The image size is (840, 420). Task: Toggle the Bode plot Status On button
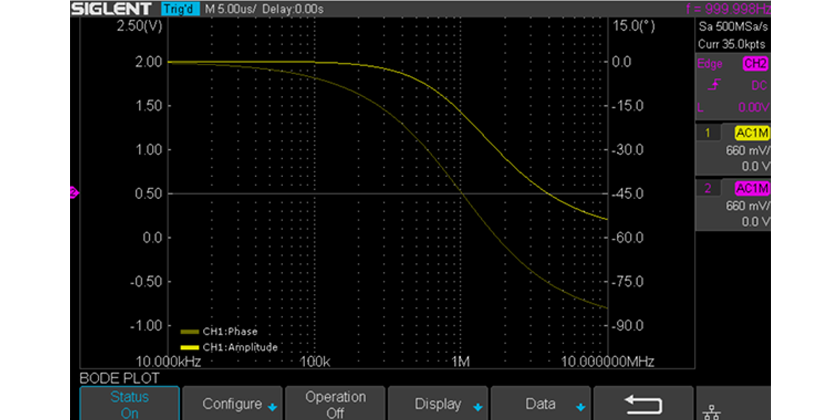129,404
